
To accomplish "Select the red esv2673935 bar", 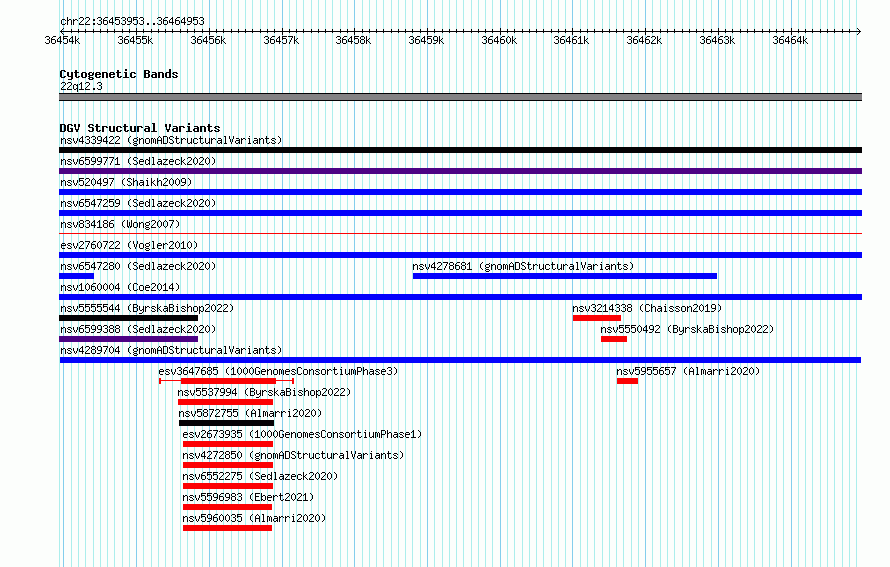I will coord(228,444).
